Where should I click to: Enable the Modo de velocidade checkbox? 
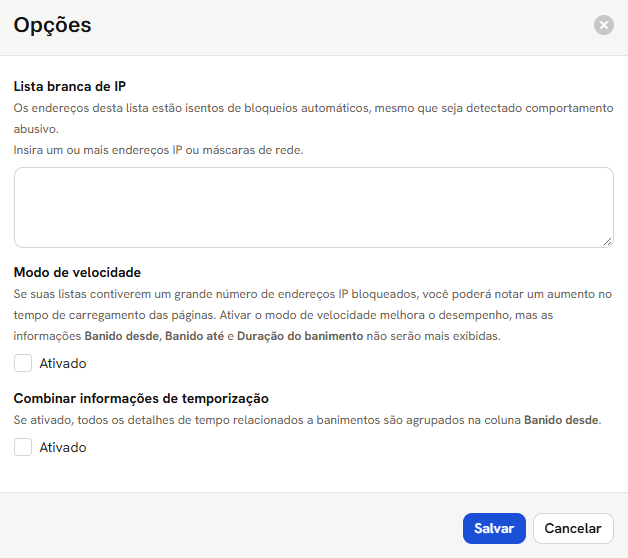click(23, 363)
